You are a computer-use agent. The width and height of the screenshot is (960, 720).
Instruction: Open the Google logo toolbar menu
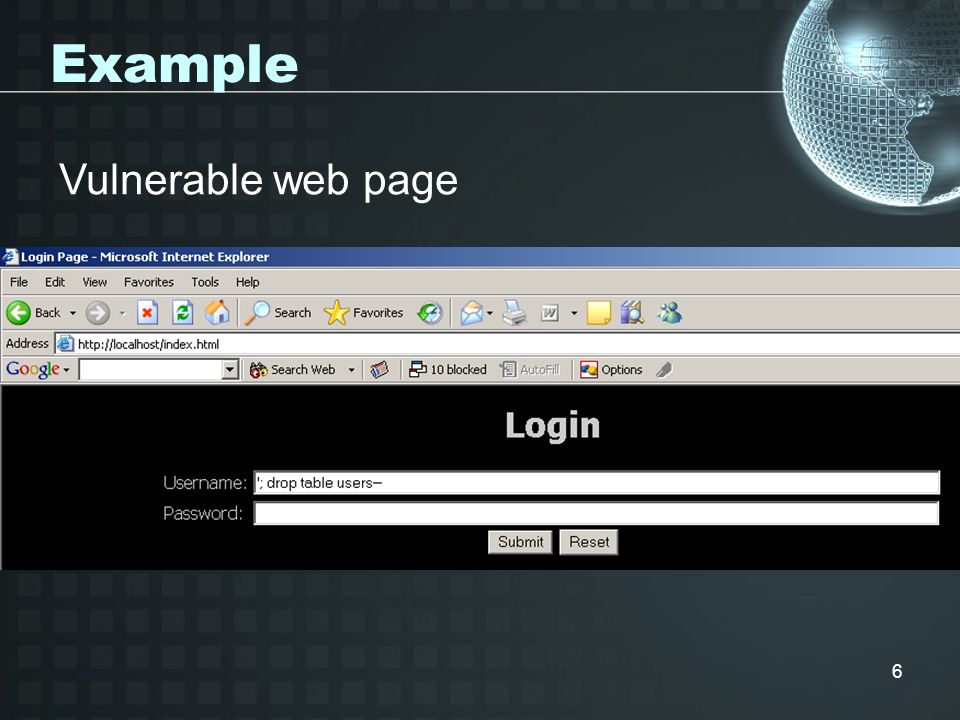[x=37, y=369]
